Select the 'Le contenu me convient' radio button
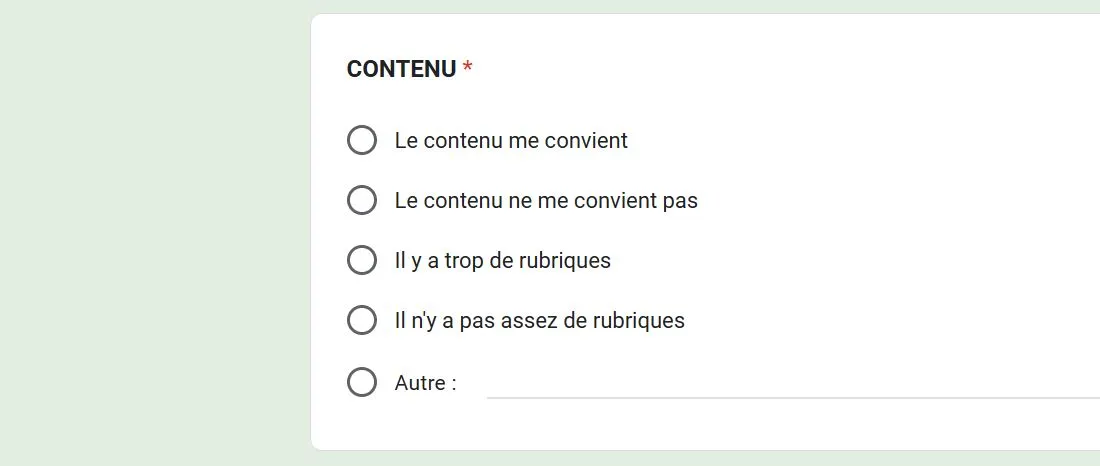 pos(361,141)
